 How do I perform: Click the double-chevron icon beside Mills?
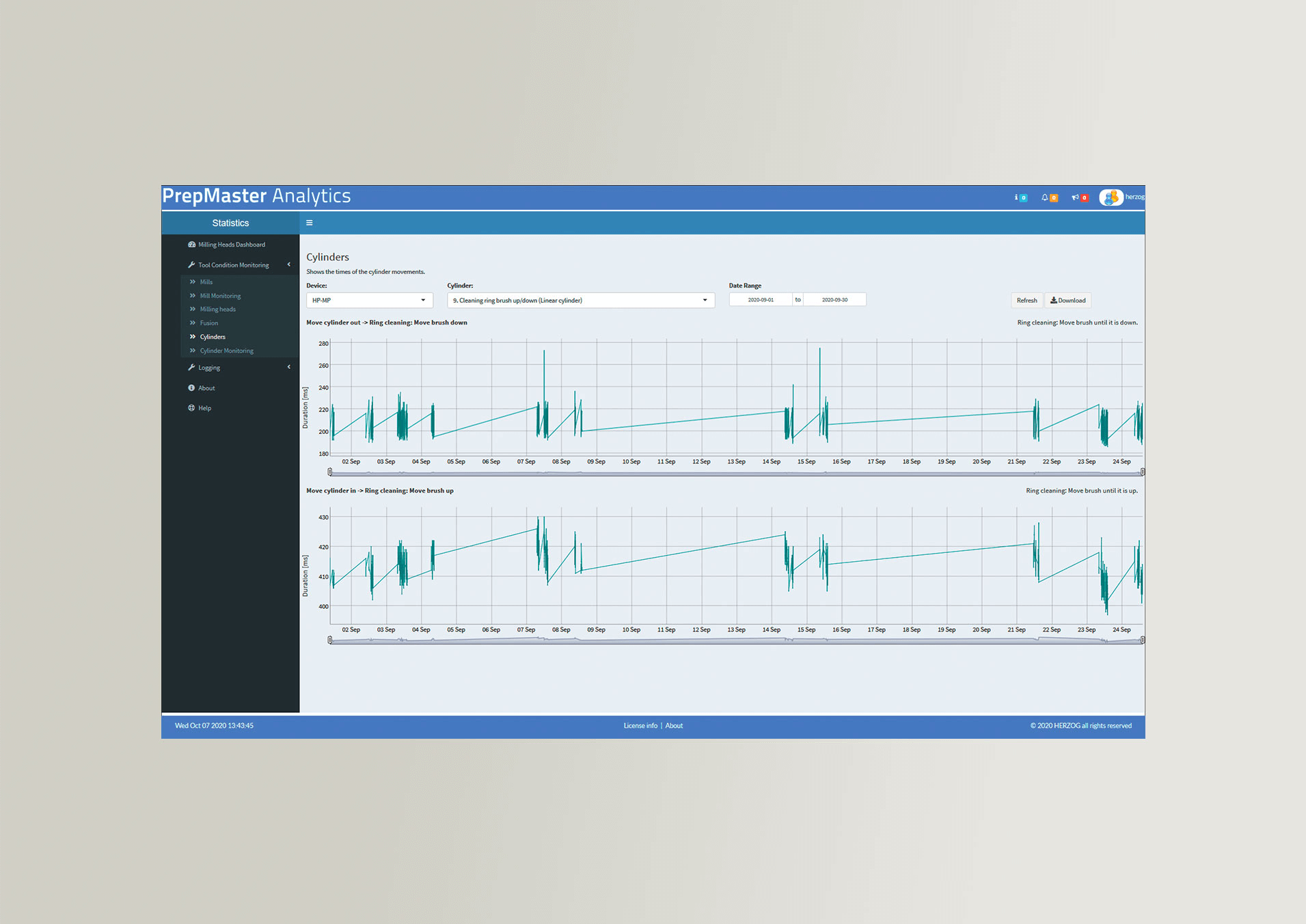pyautogui.click(x=193, y=282)
